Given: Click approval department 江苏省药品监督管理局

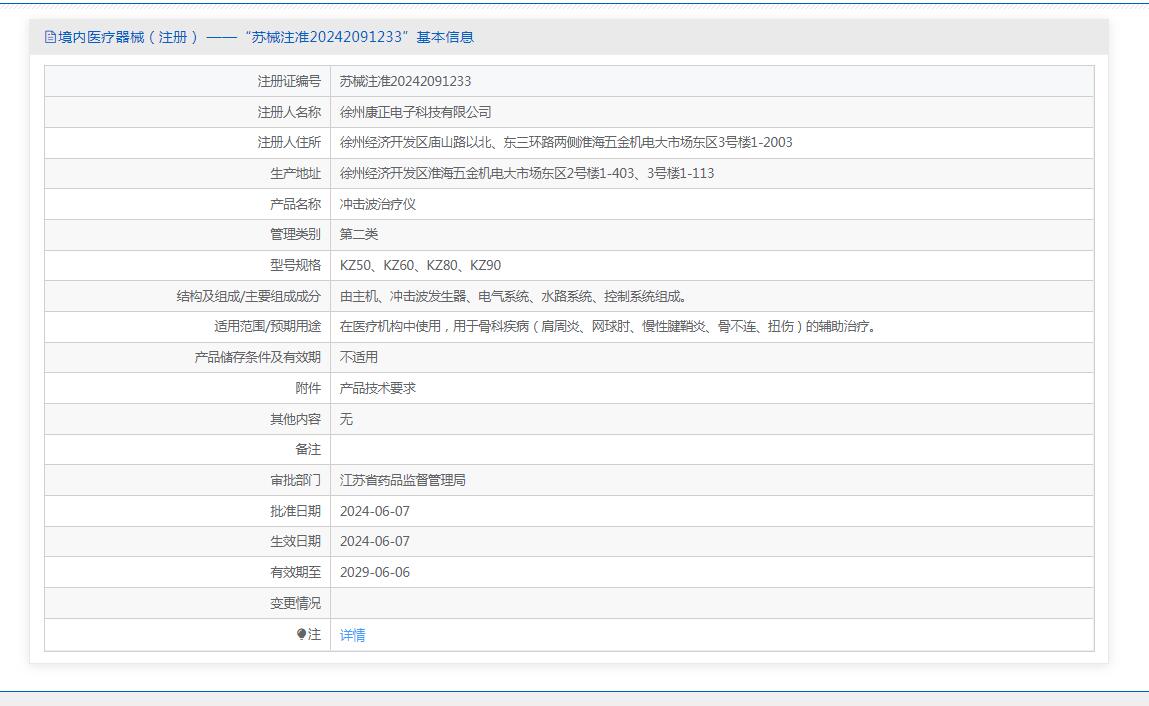Looking at the screenshot, I should click(x=402, y=480).
